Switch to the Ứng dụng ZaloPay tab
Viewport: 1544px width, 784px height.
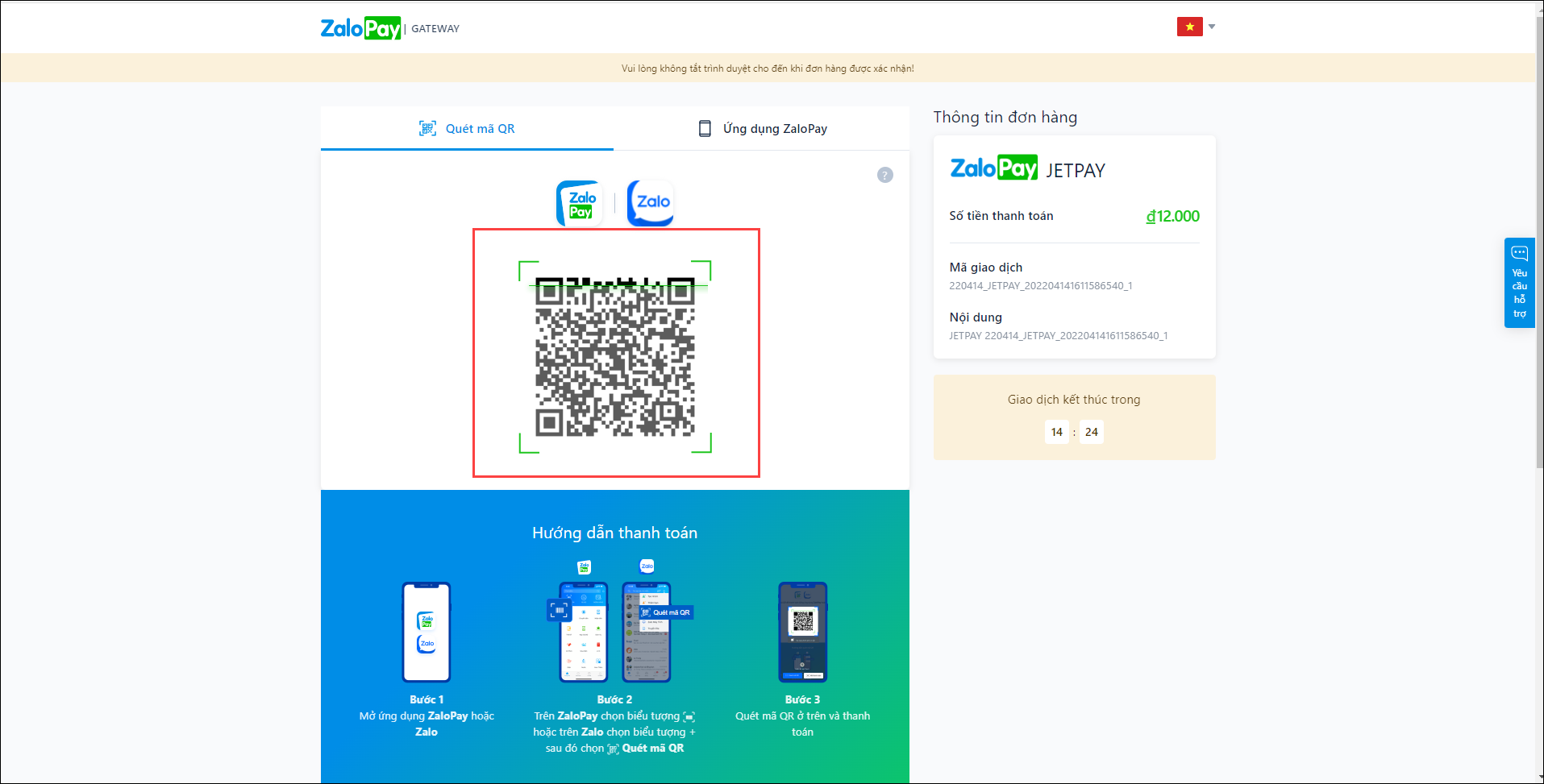coord(762,128)
